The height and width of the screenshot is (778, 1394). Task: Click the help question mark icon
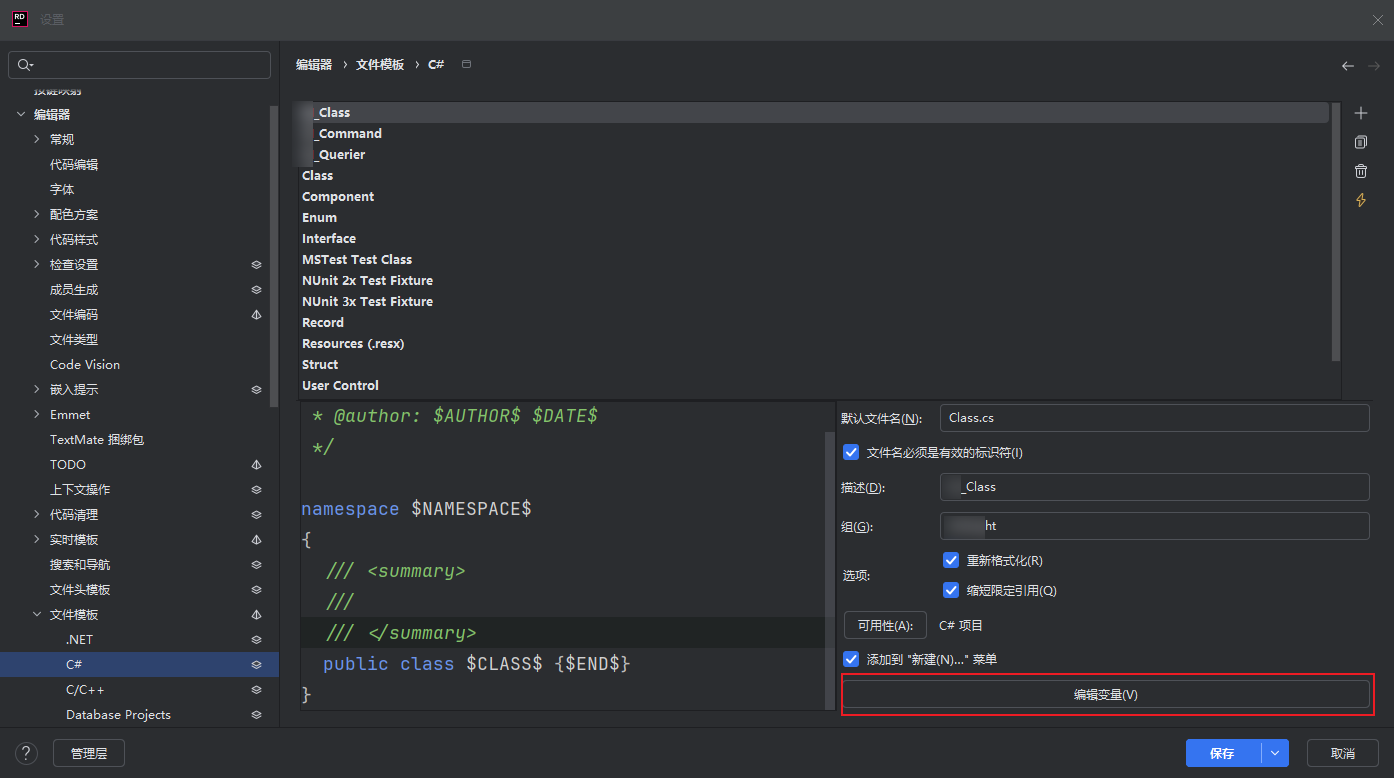[27, 753]
